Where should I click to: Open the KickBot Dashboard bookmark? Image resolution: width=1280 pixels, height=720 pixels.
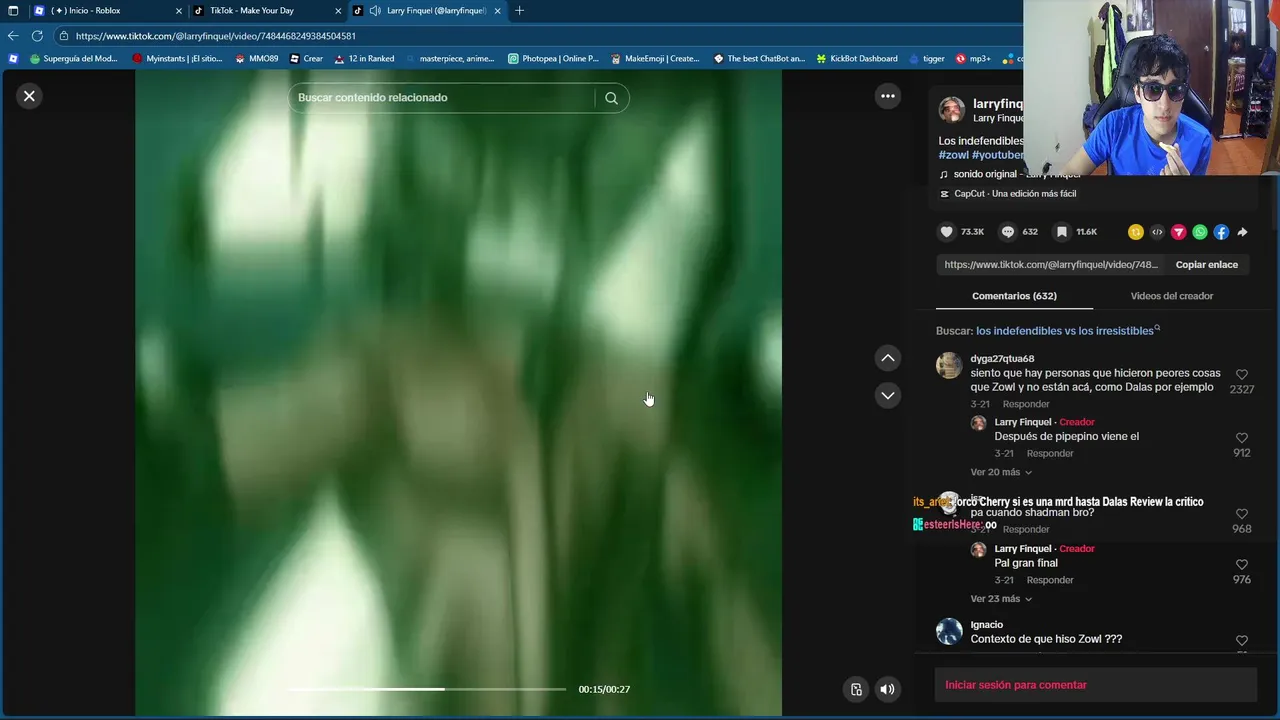point(856,59)
